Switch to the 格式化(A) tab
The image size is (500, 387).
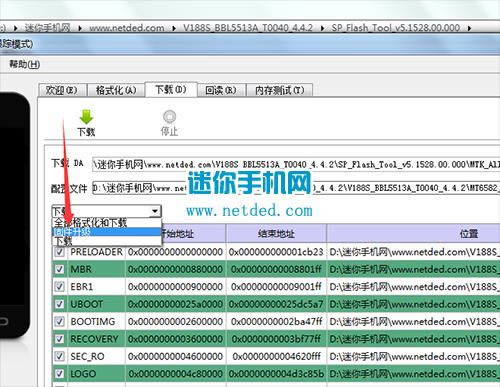[x=116, y=90]
